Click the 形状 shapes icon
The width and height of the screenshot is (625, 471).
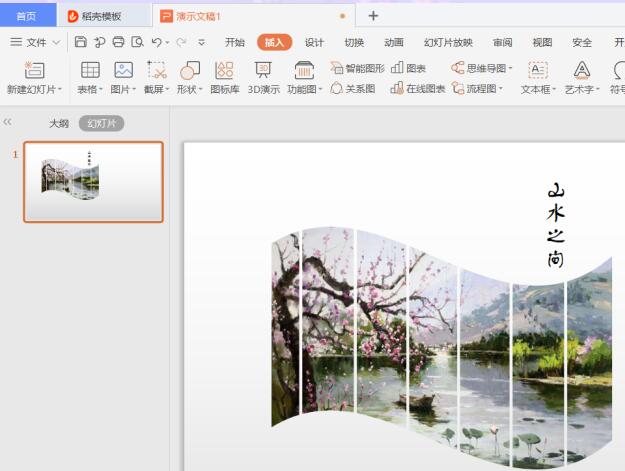[x=190, y=70]
